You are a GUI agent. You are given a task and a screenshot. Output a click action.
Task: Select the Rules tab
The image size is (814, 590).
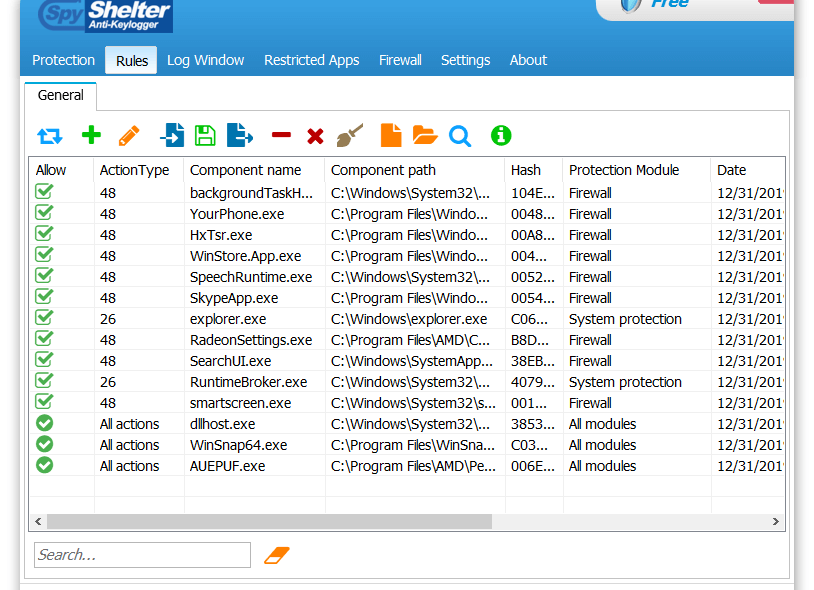coord(131,60)
